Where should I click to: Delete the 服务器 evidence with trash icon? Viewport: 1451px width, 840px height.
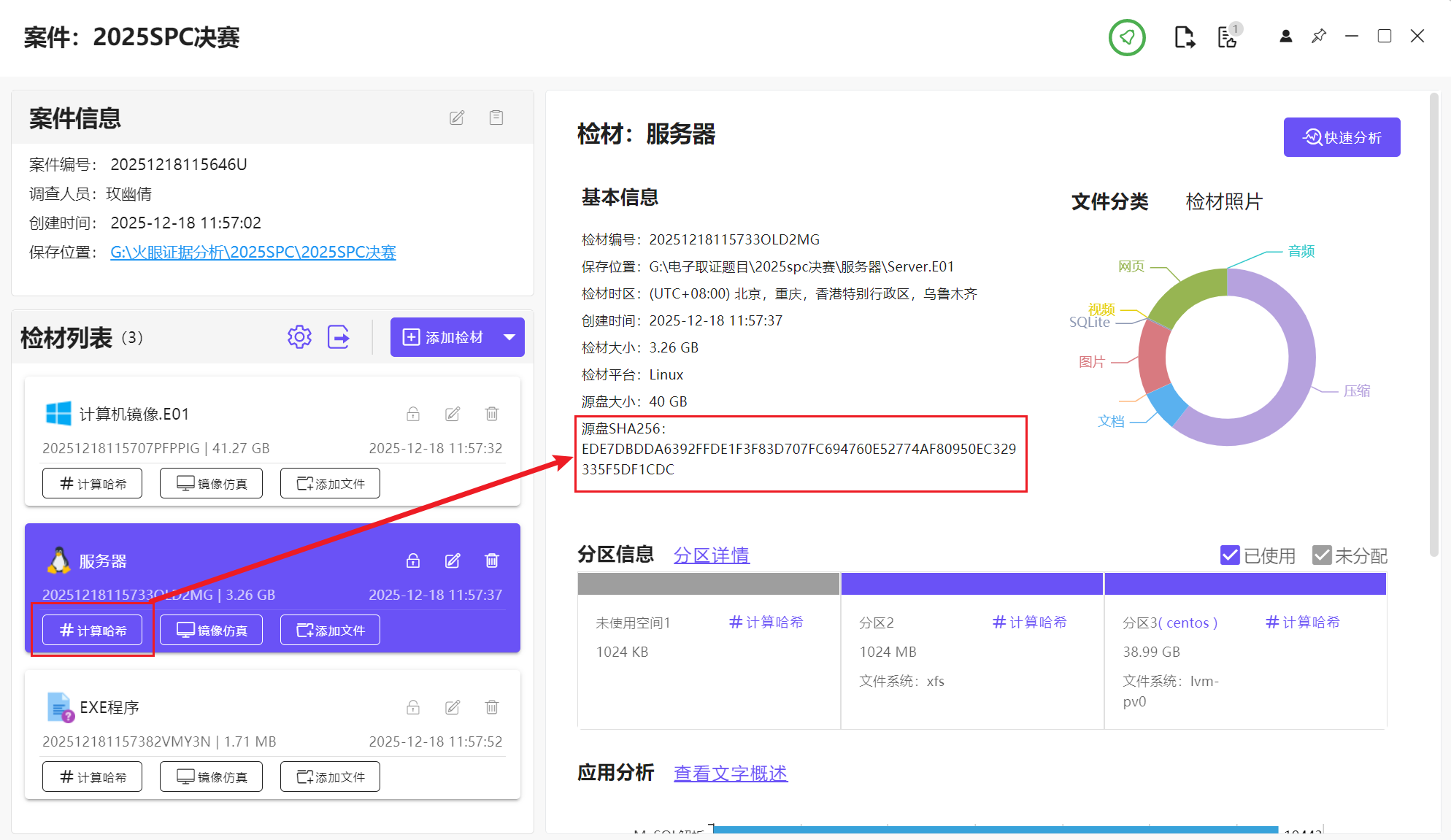492,560
